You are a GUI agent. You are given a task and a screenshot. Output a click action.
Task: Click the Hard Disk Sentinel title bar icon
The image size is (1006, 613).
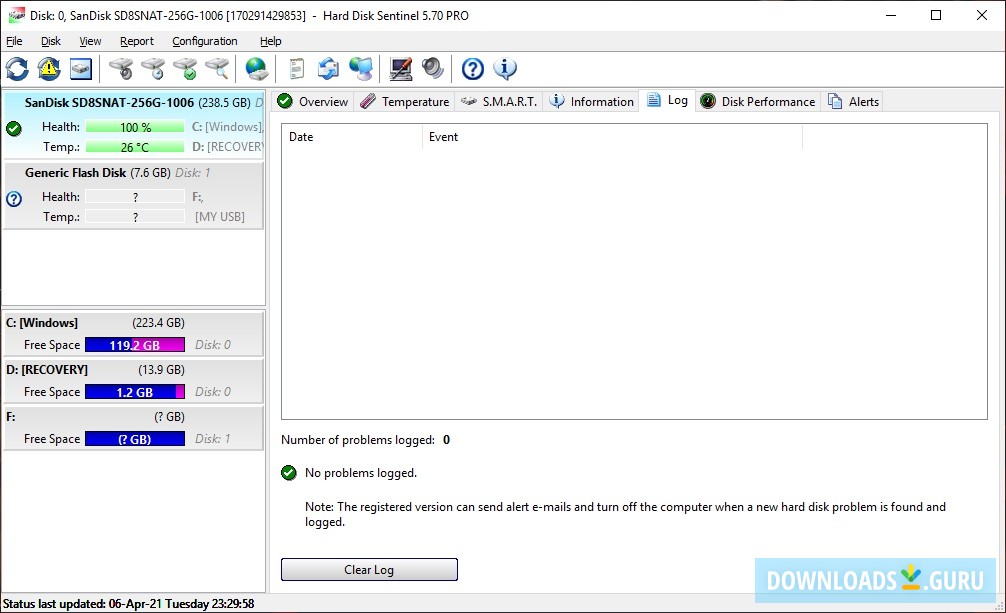15,15
